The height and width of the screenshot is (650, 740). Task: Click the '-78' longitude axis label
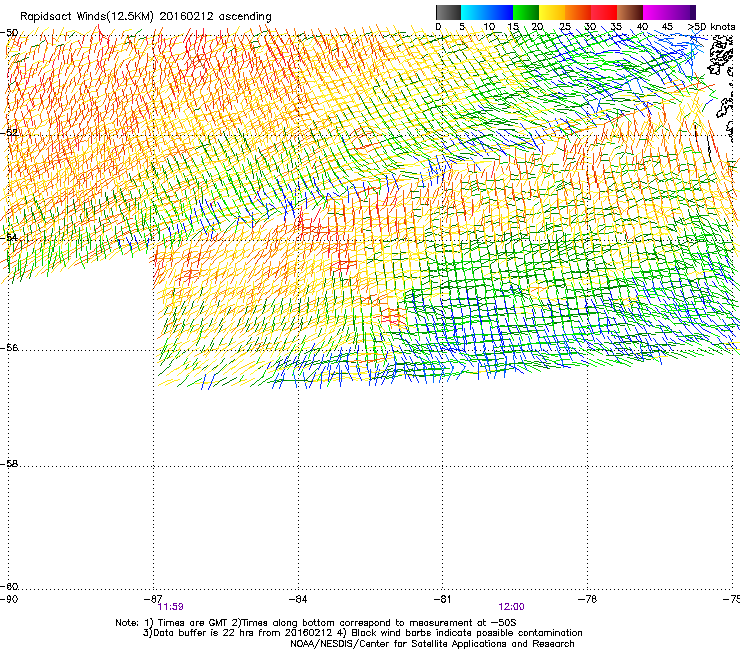587,599
